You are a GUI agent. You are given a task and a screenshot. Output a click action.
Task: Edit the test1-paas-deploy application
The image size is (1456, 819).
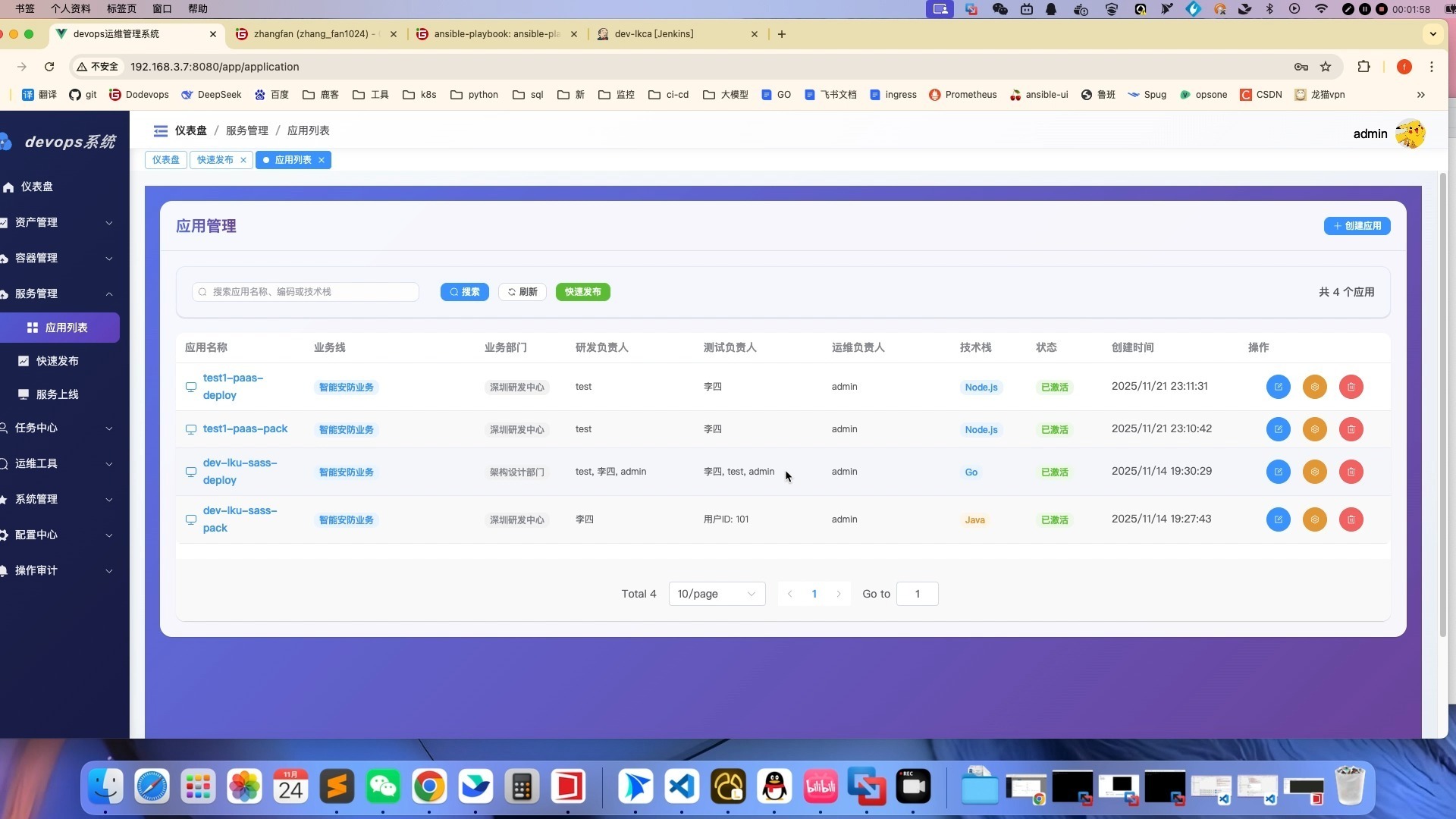tap(1278, 387)
